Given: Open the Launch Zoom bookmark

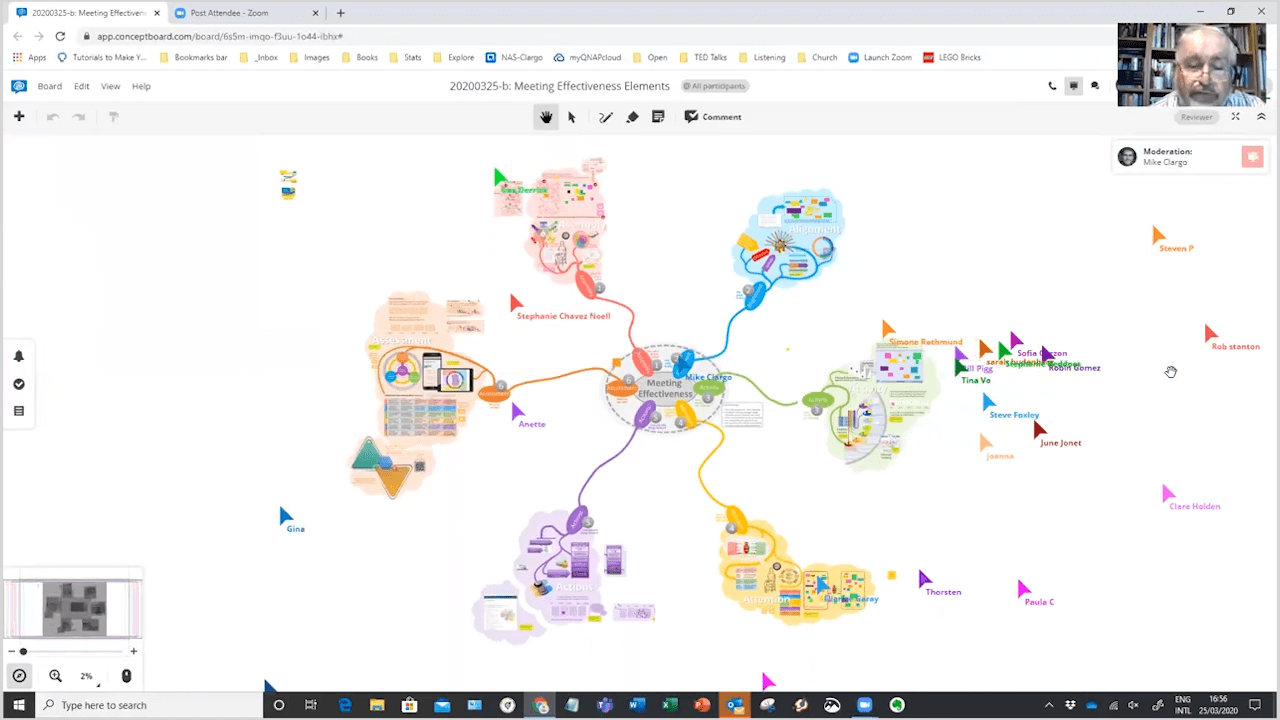Looking at the screenshot, I should click(880, 57).
